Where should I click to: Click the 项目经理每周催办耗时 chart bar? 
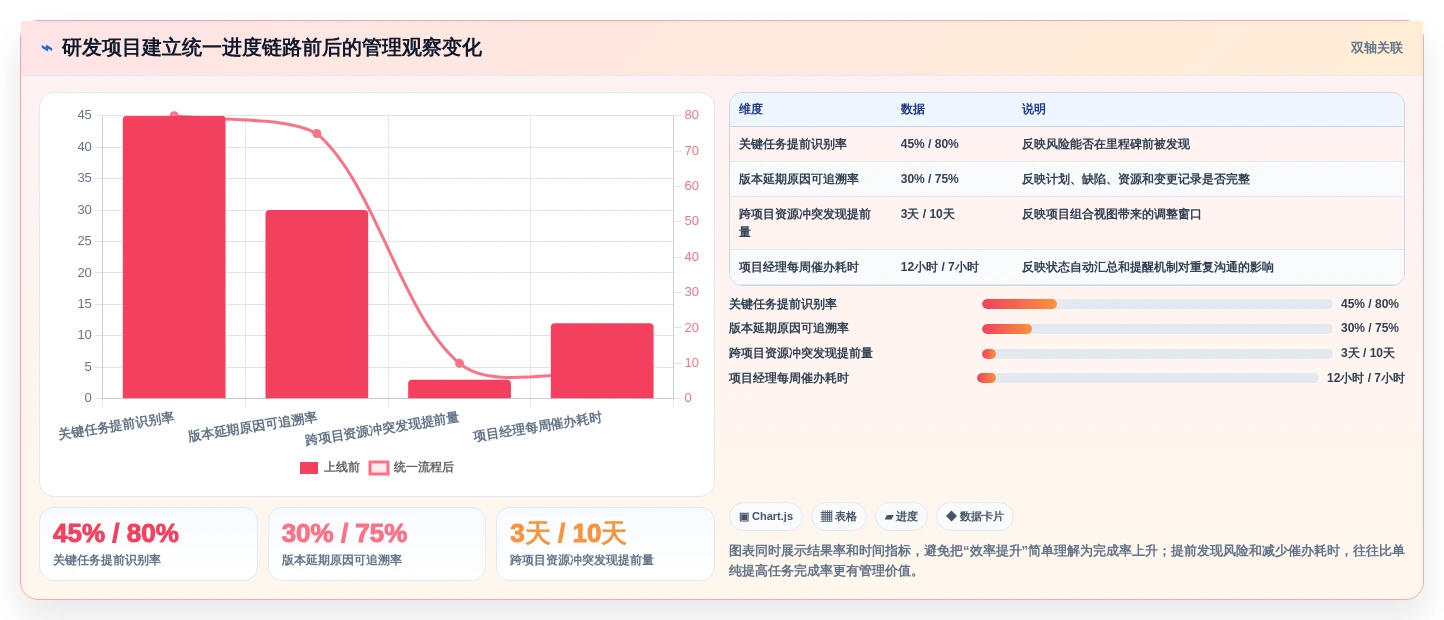(602, 361)
